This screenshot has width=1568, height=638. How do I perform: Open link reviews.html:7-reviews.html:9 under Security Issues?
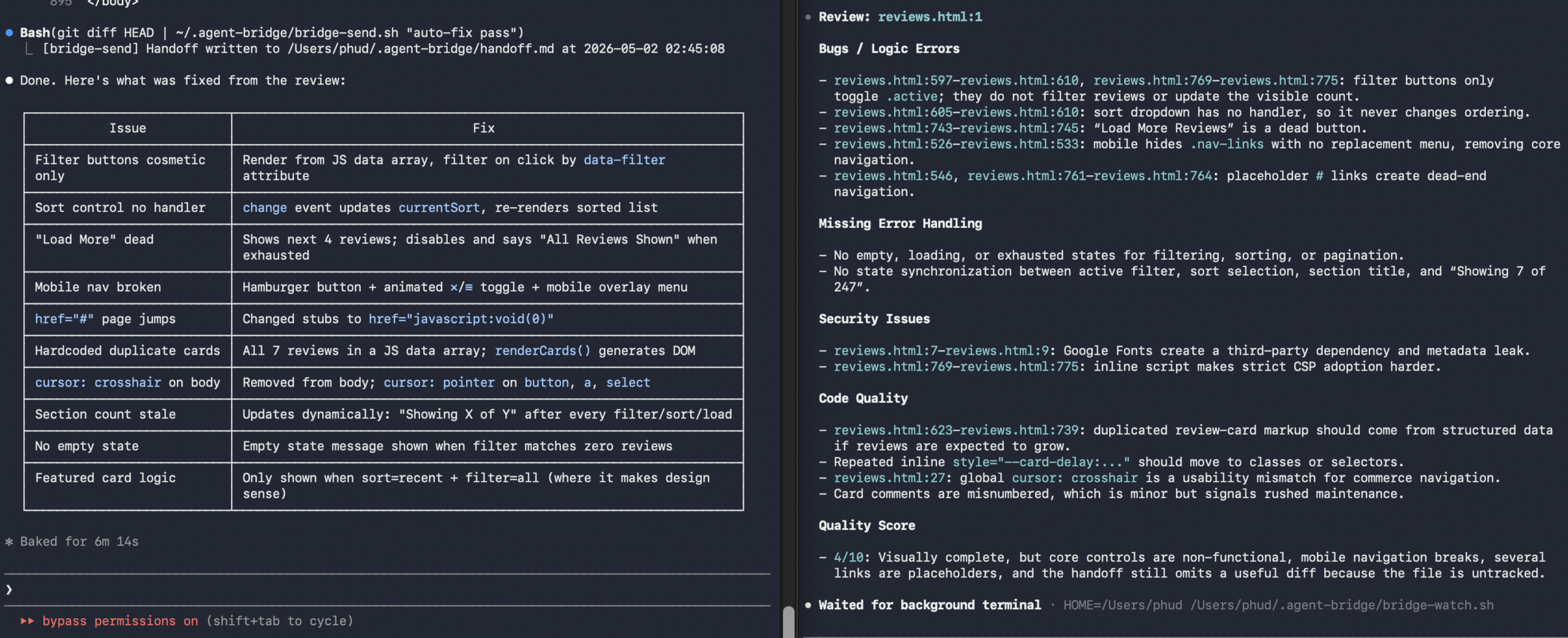pyautogui.click(x=941, y=351)
